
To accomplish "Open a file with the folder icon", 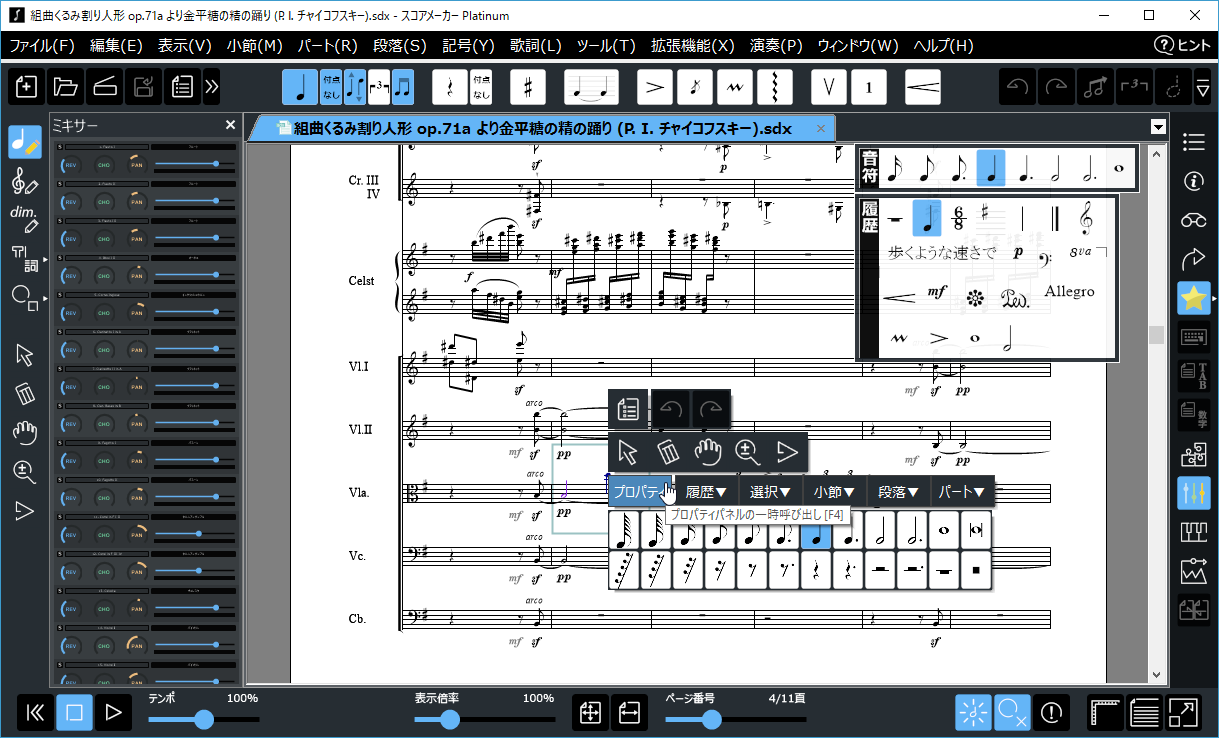I will pos(66,87).
